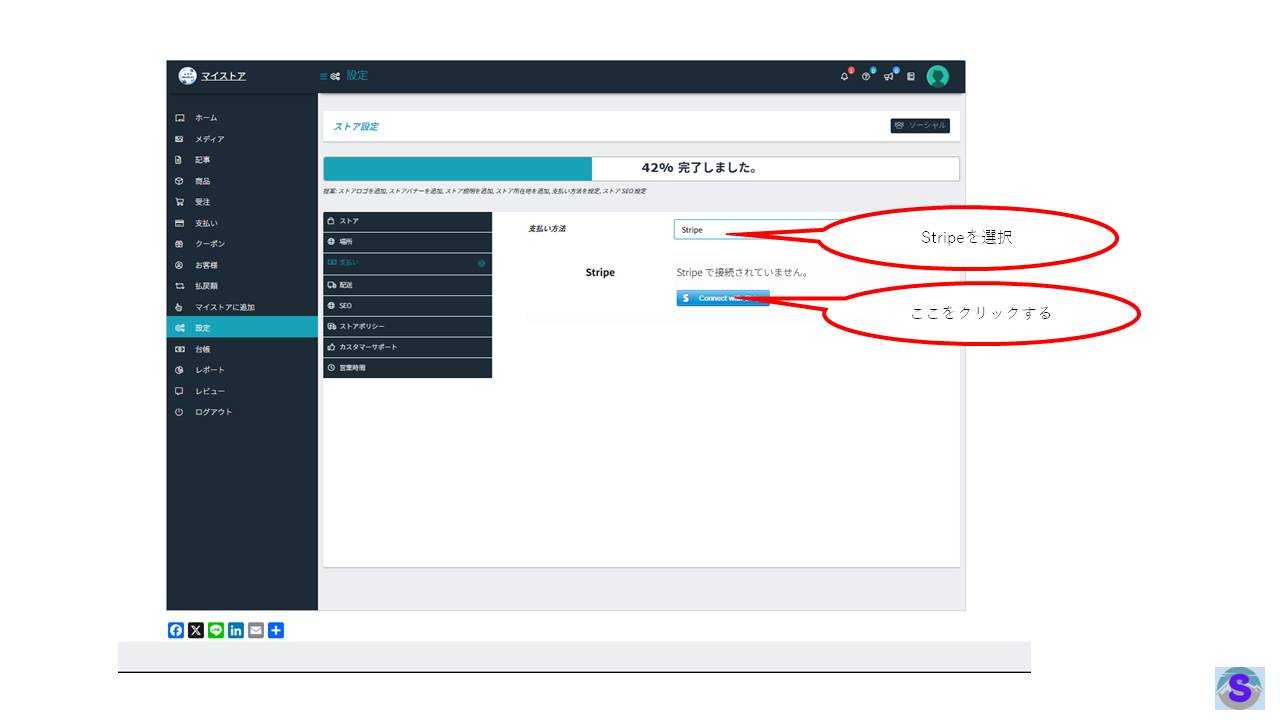Open 台帳 in the sidebar
The height and width of the screenshot is (720, 1280).
pos(242,349)
